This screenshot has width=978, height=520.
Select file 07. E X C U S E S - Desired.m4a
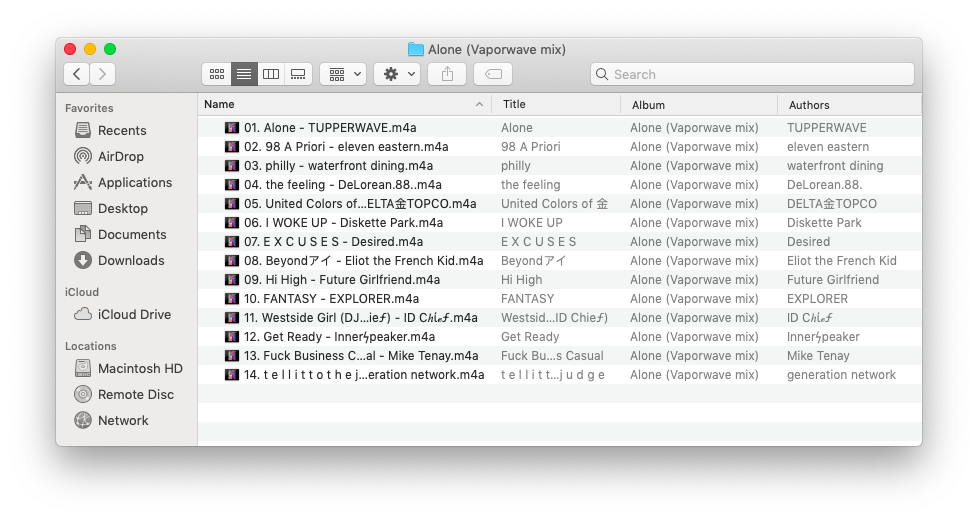(333, 242)
